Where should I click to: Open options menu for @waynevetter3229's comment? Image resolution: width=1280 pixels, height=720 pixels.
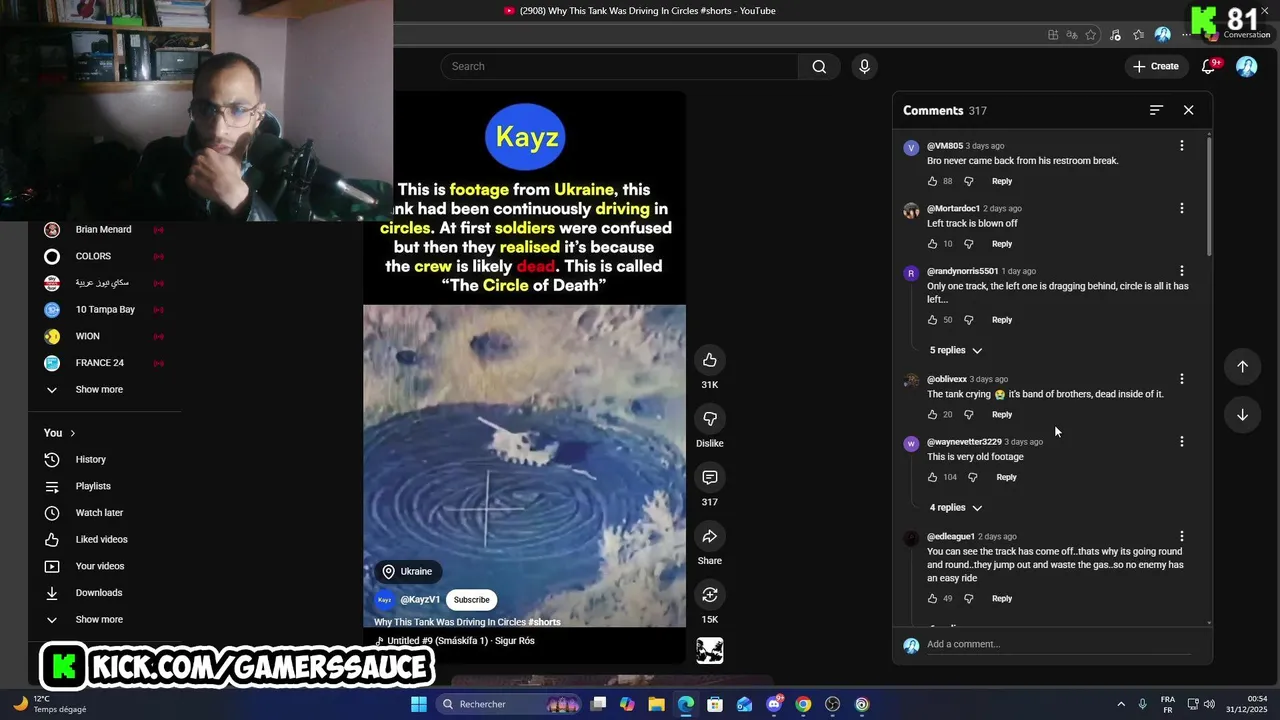[x=1181, y=442]
